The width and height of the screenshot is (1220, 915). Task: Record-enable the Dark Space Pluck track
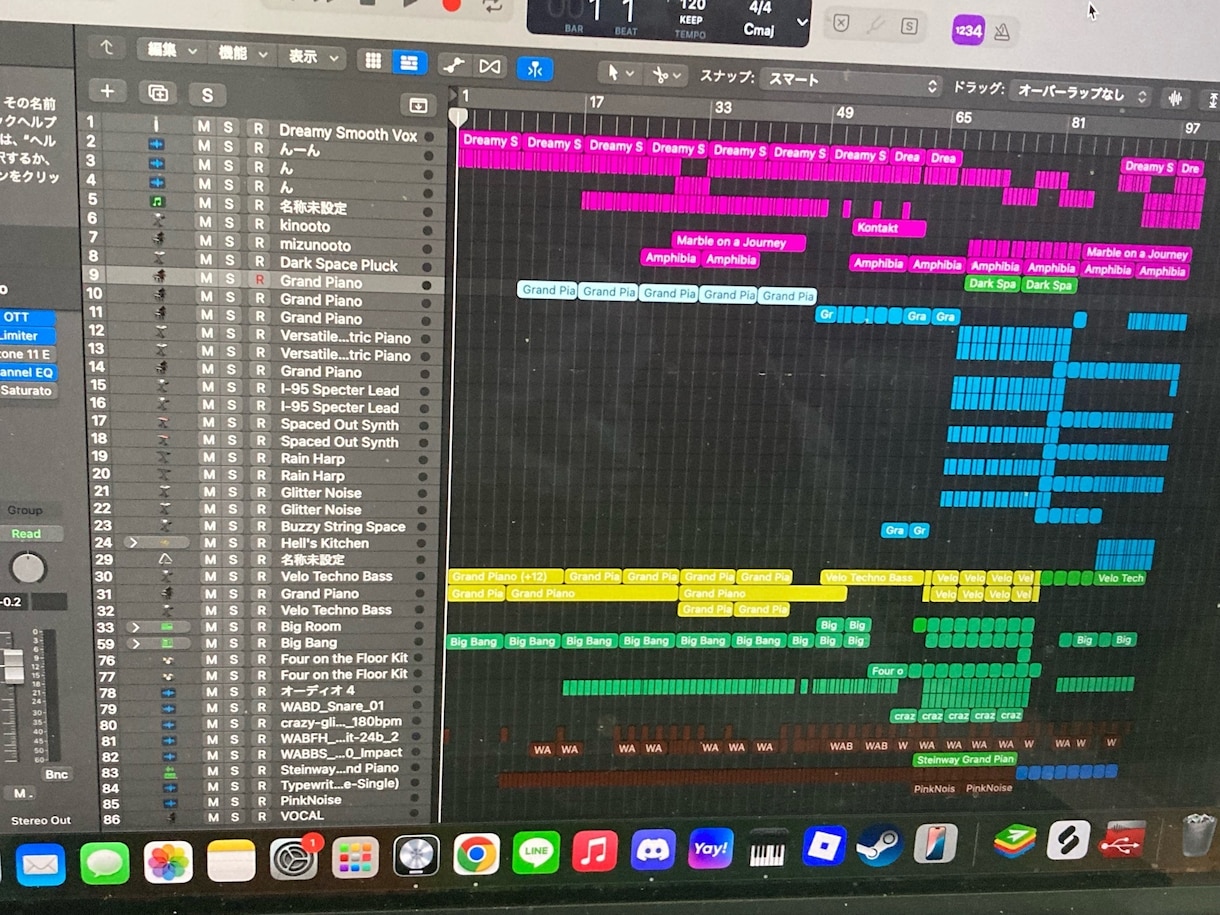pos(259,261)
